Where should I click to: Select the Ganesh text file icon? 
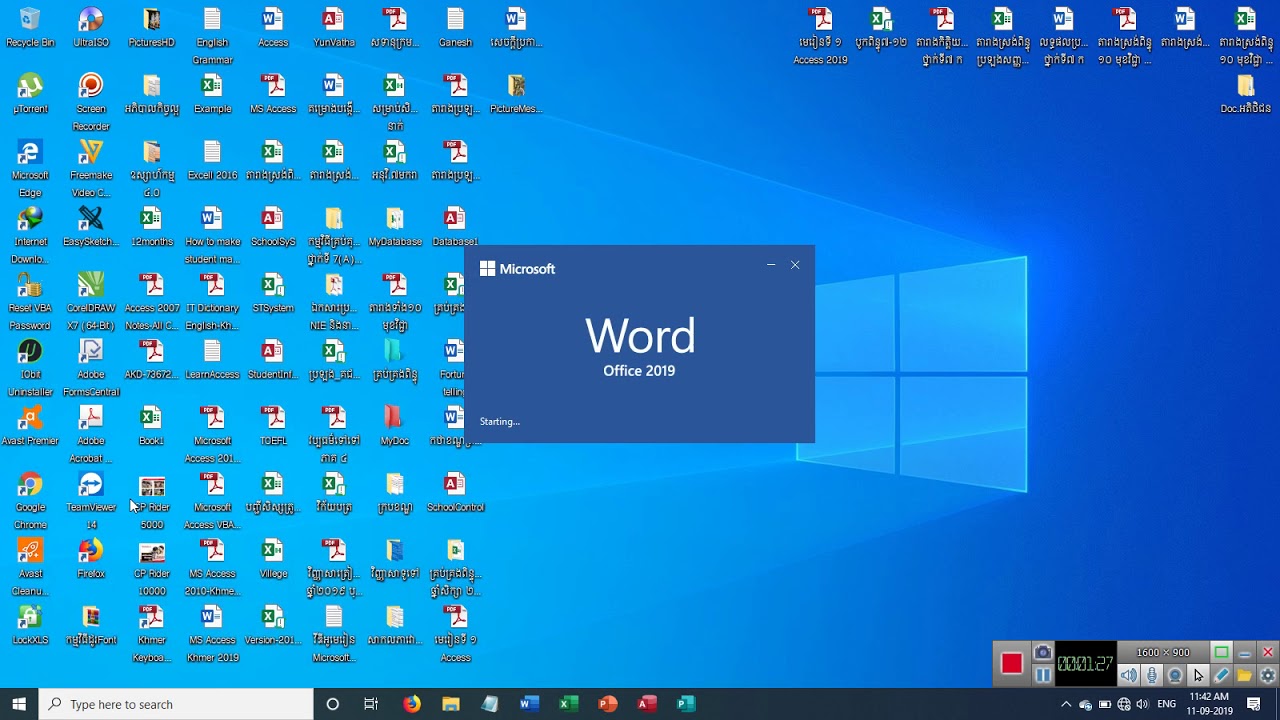455,28
